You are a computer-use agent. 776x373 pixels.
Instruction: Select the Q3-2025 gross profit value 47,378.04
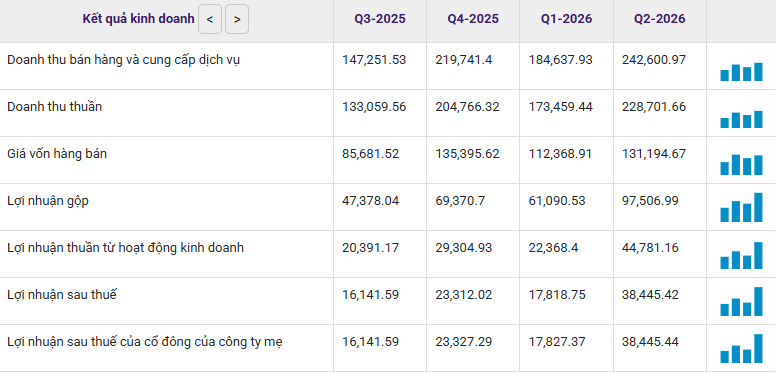(371, 201)
